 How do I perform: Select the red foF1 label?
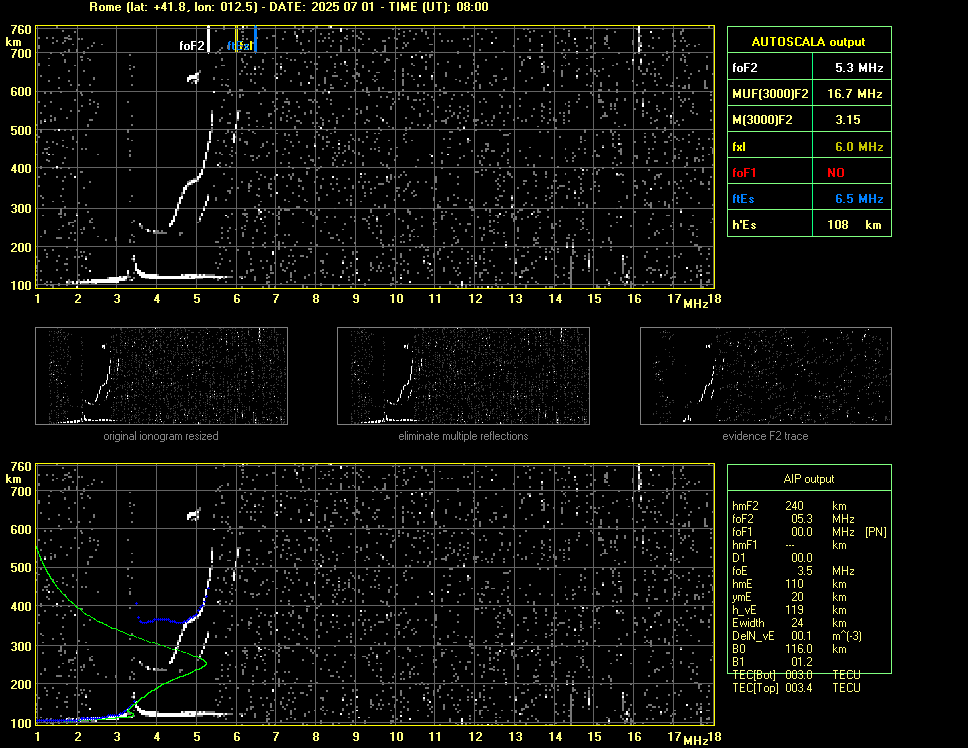click(x=744, y=173)
